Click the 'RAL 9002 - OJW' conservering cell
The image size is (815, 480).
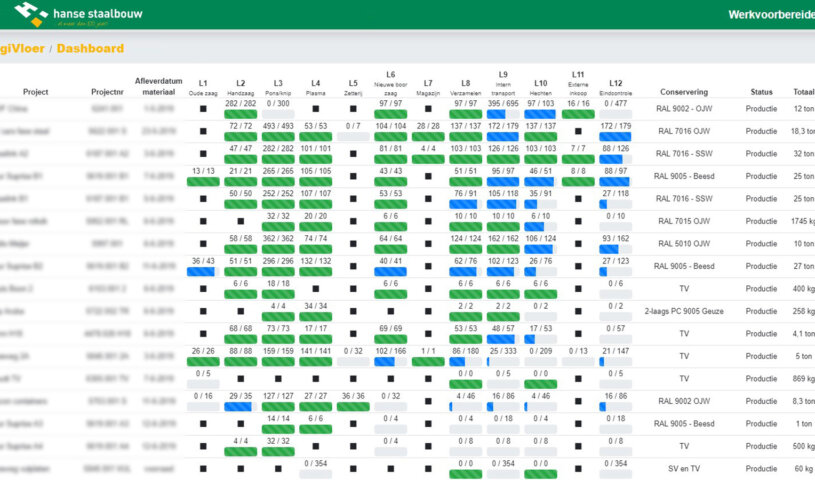coord(684,109)
